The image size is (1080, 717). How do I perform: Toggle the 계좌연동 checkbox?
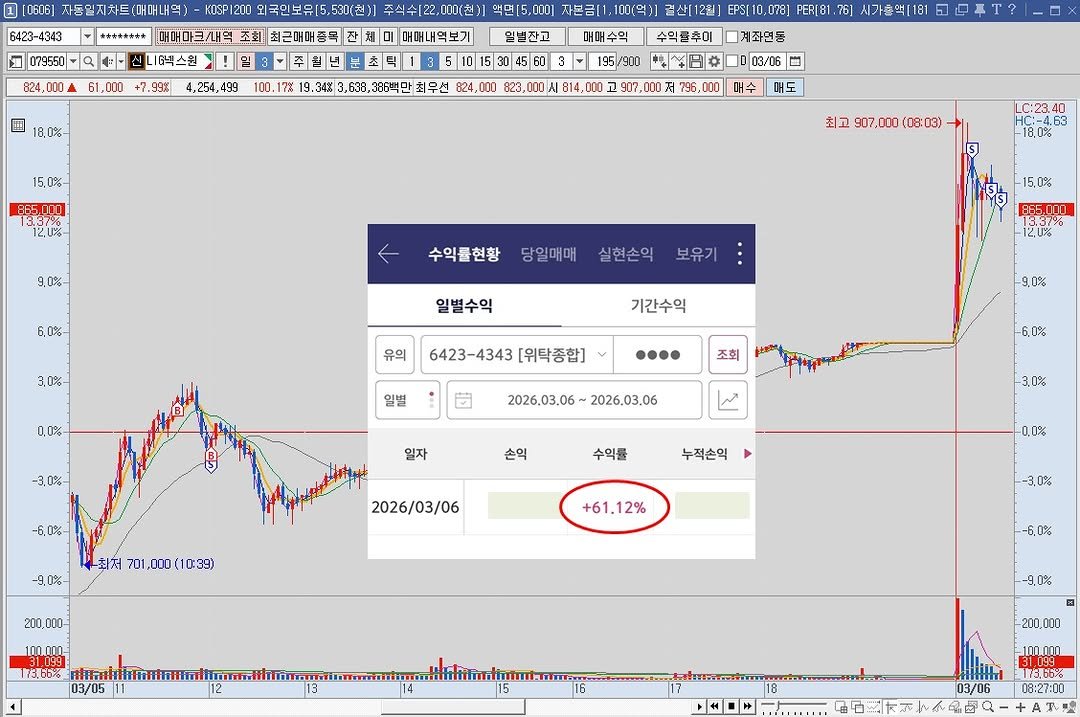(x=732, y=36)
